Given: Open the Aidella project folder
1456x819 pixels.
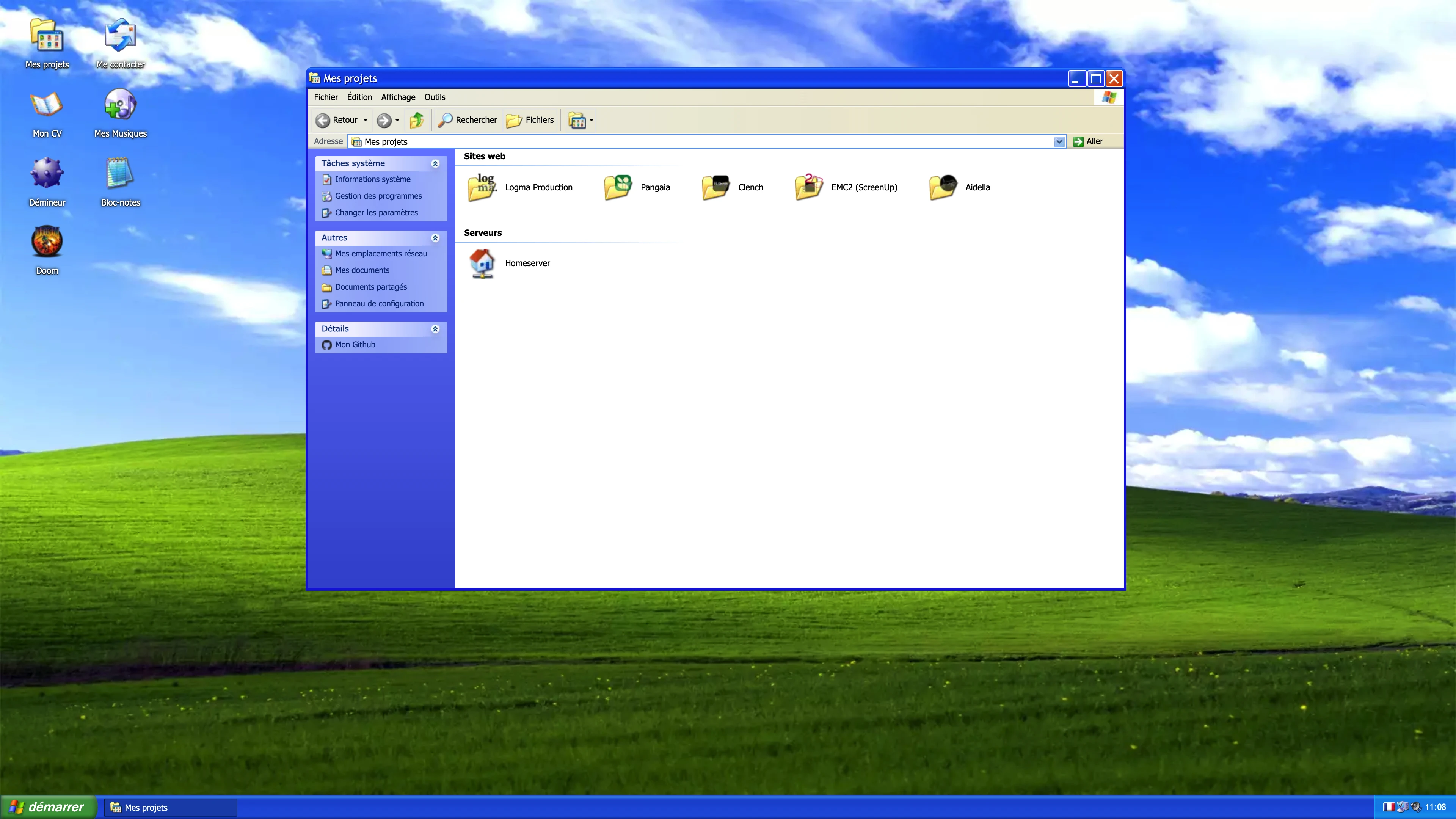Looking at the screenshot, I should point(942,187).
